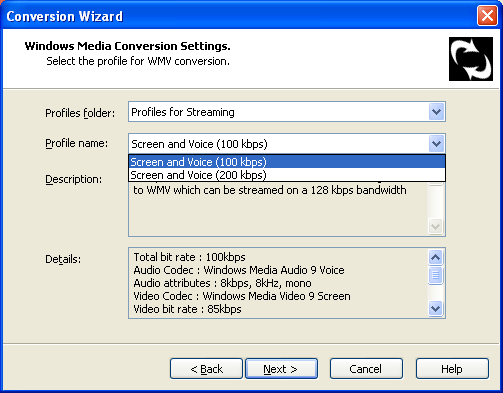The height and width of the screenshot is (393, 503).
Task: Click the Profile name dropdown arrow
Action: pyautogui.click(x=436, y=144)
